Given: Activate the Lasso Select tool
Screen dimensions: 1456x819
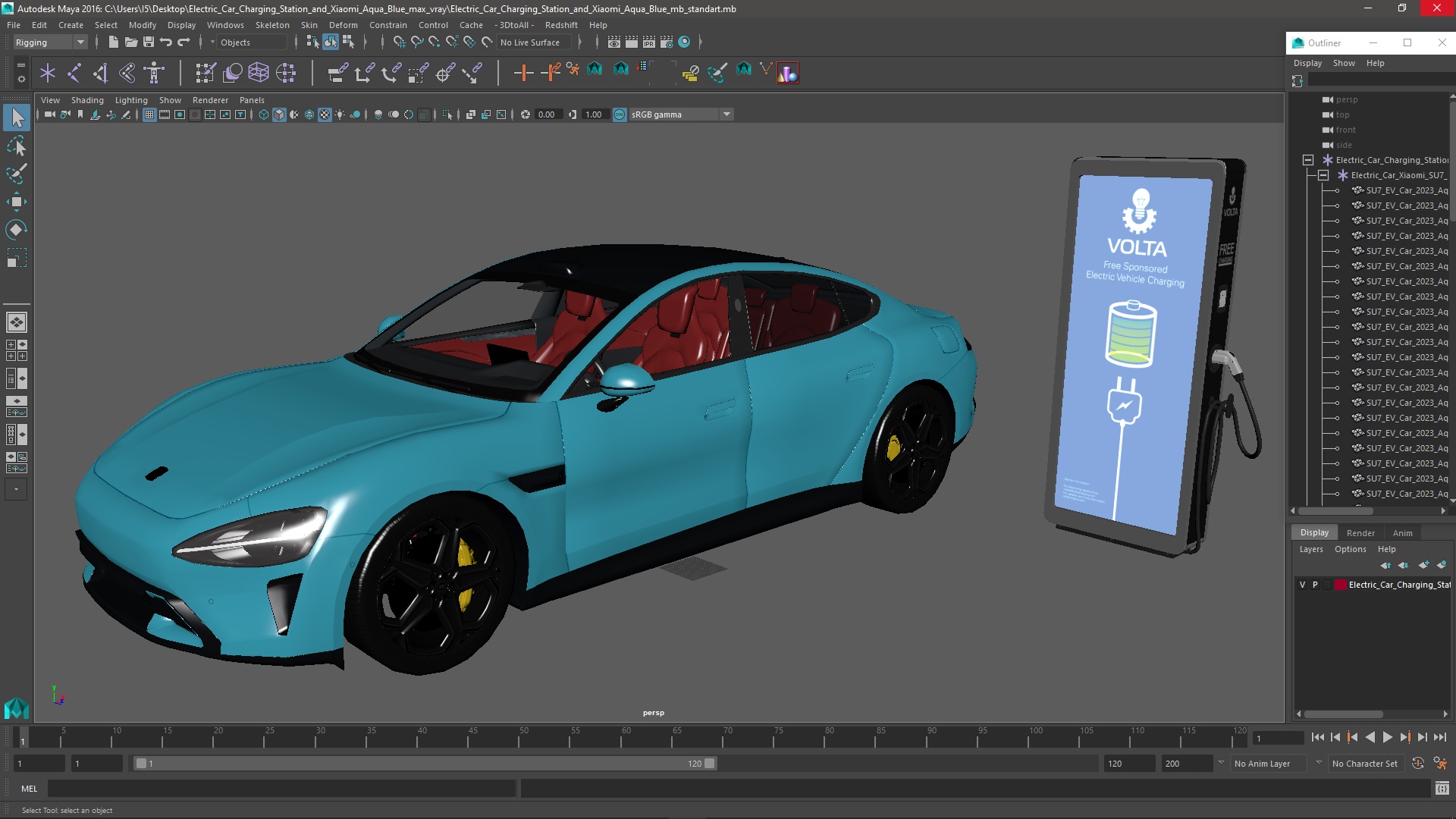Looking at the screenshot, I should (x=17, y=146).
